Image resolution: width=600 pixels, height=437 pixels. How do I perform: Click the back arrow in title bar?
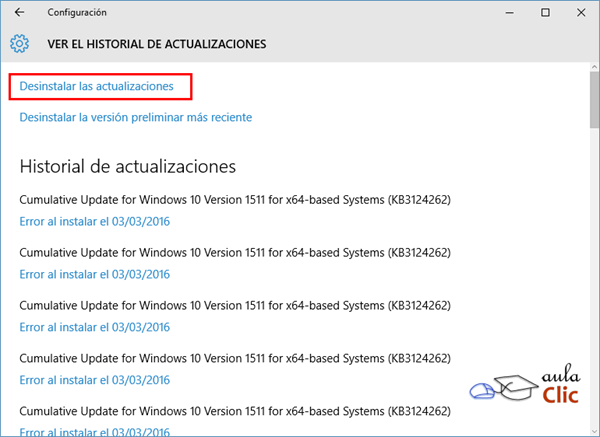coord(19,13)
